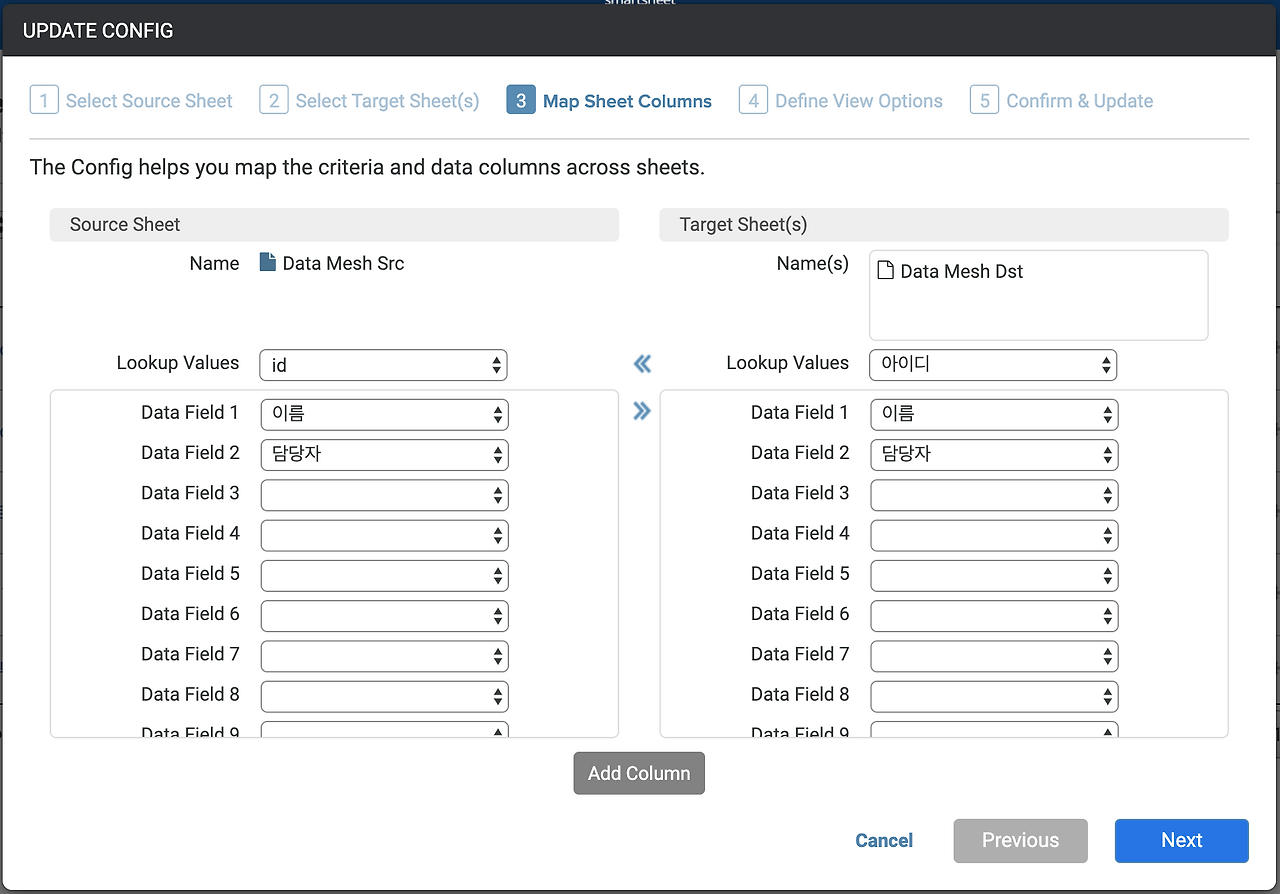The width and height of the screenshot is (1280, 894).
Task: Open source Lookup Values dropdown showing id
Action: [x=383, y=365]
